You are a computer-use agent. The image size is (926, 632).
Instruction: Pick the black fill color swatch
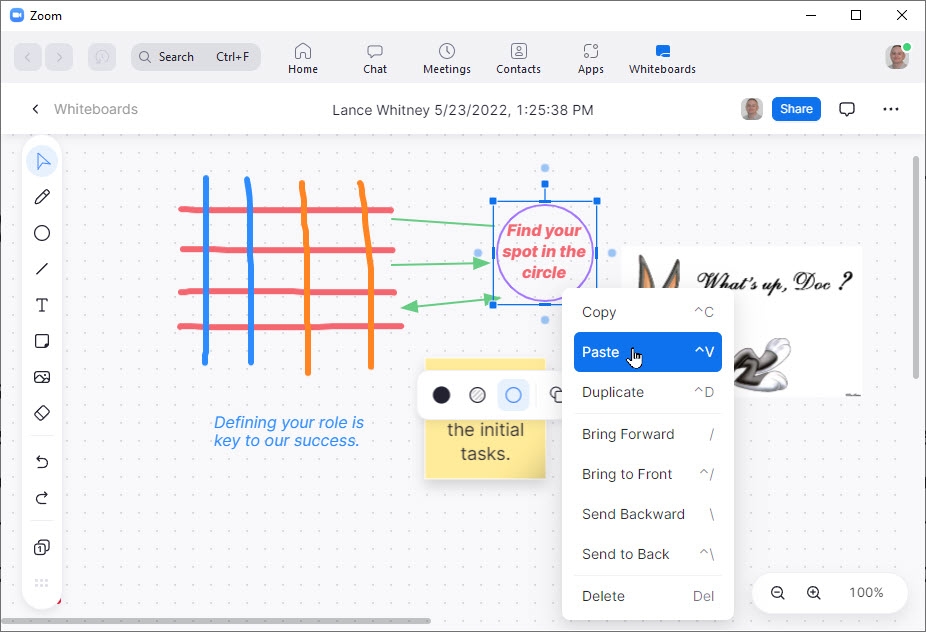coord(441,395)
